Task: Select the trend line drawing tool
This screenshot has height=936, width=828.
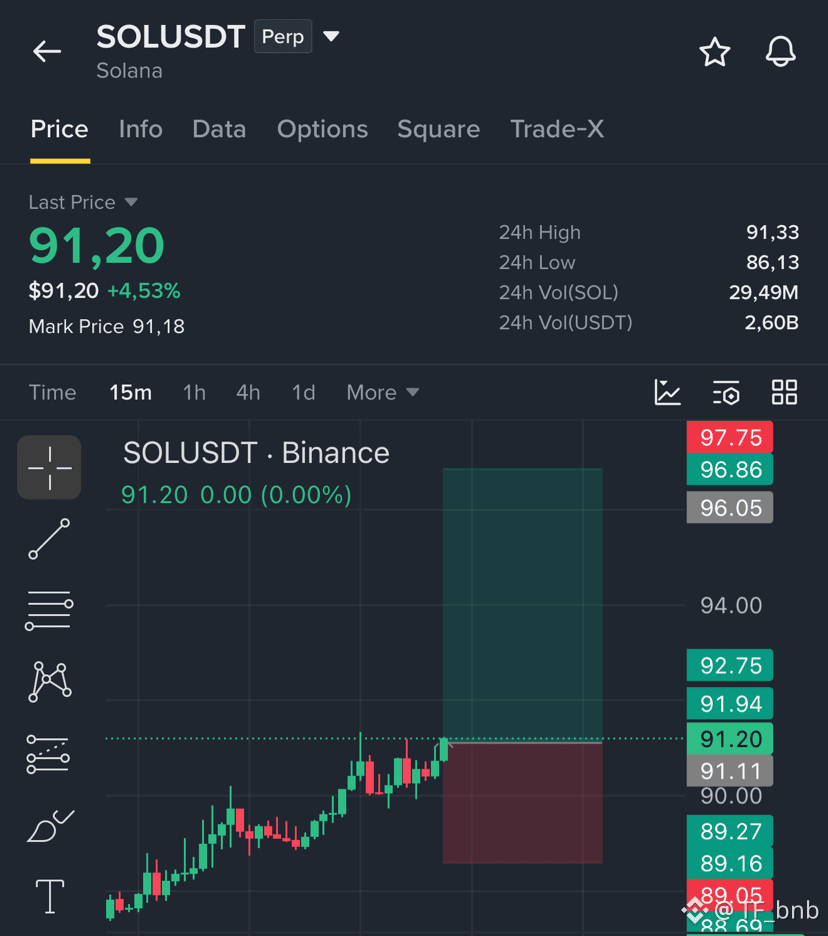Action: pyautogui.click(x=50, y=539)
